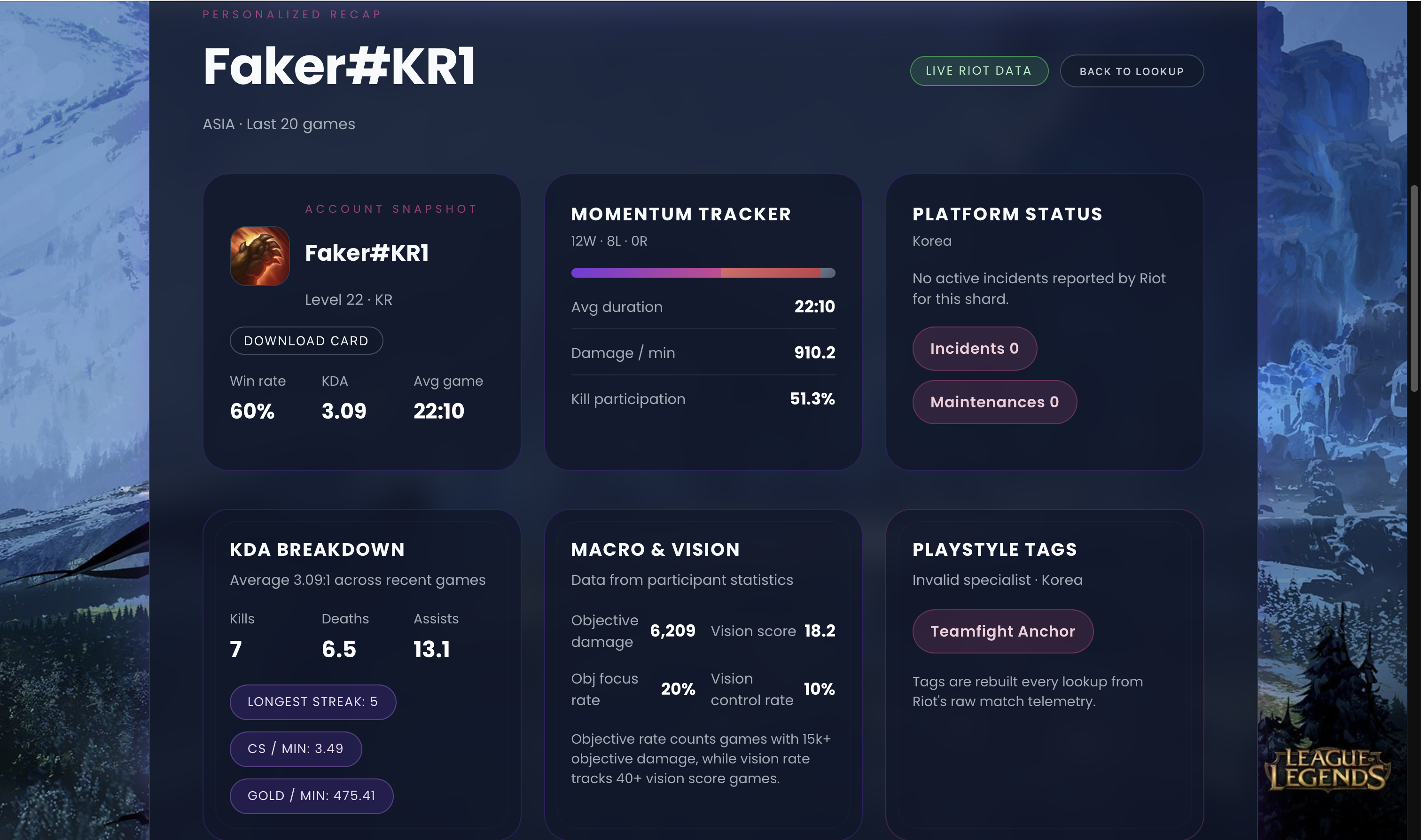Click the Live Riot Data badge

[978, 71]
